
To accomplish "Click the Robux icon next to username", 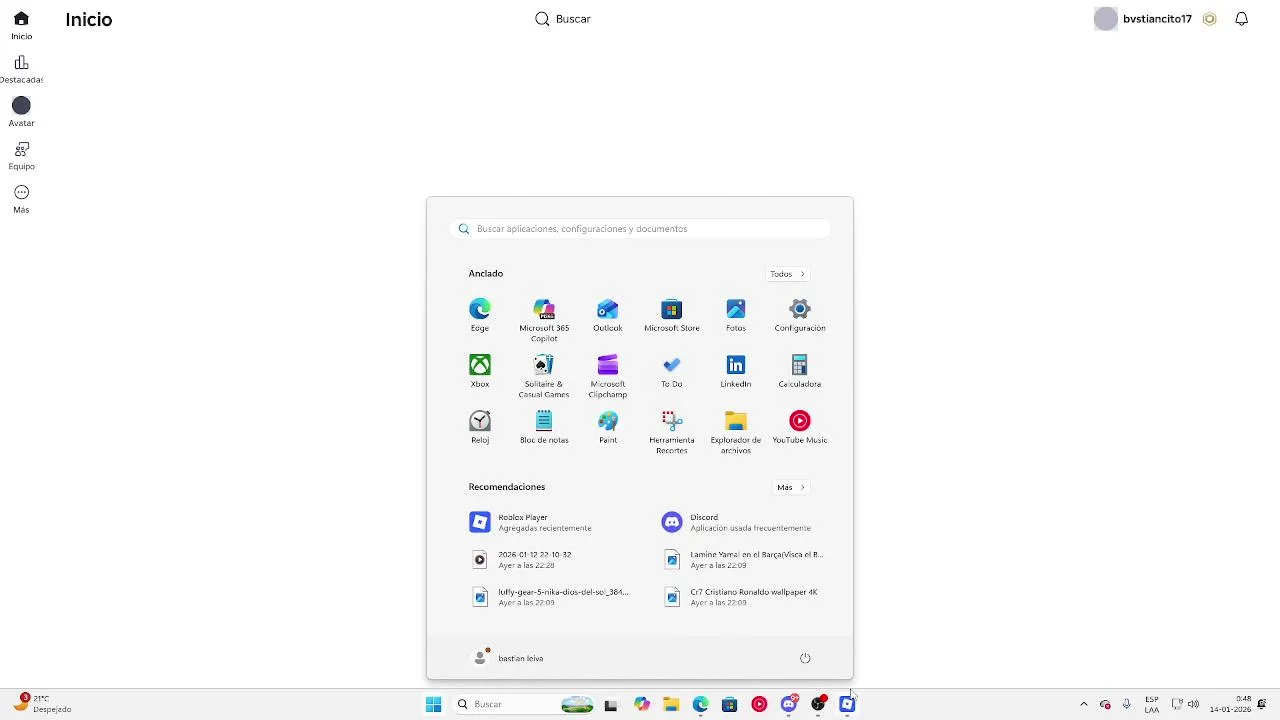I will pyautogui.click(x=1209, y=19).
